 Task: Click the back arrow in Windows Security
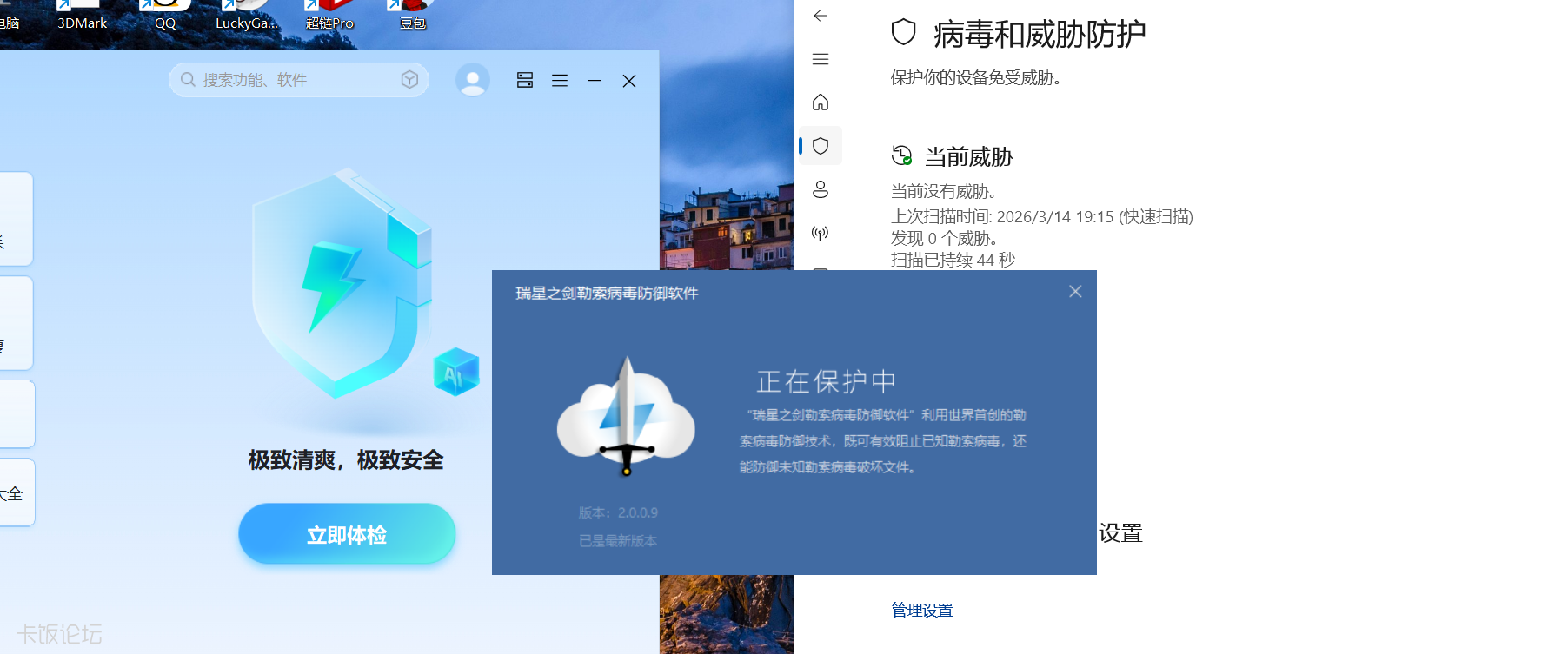click(x=821, y=16)
